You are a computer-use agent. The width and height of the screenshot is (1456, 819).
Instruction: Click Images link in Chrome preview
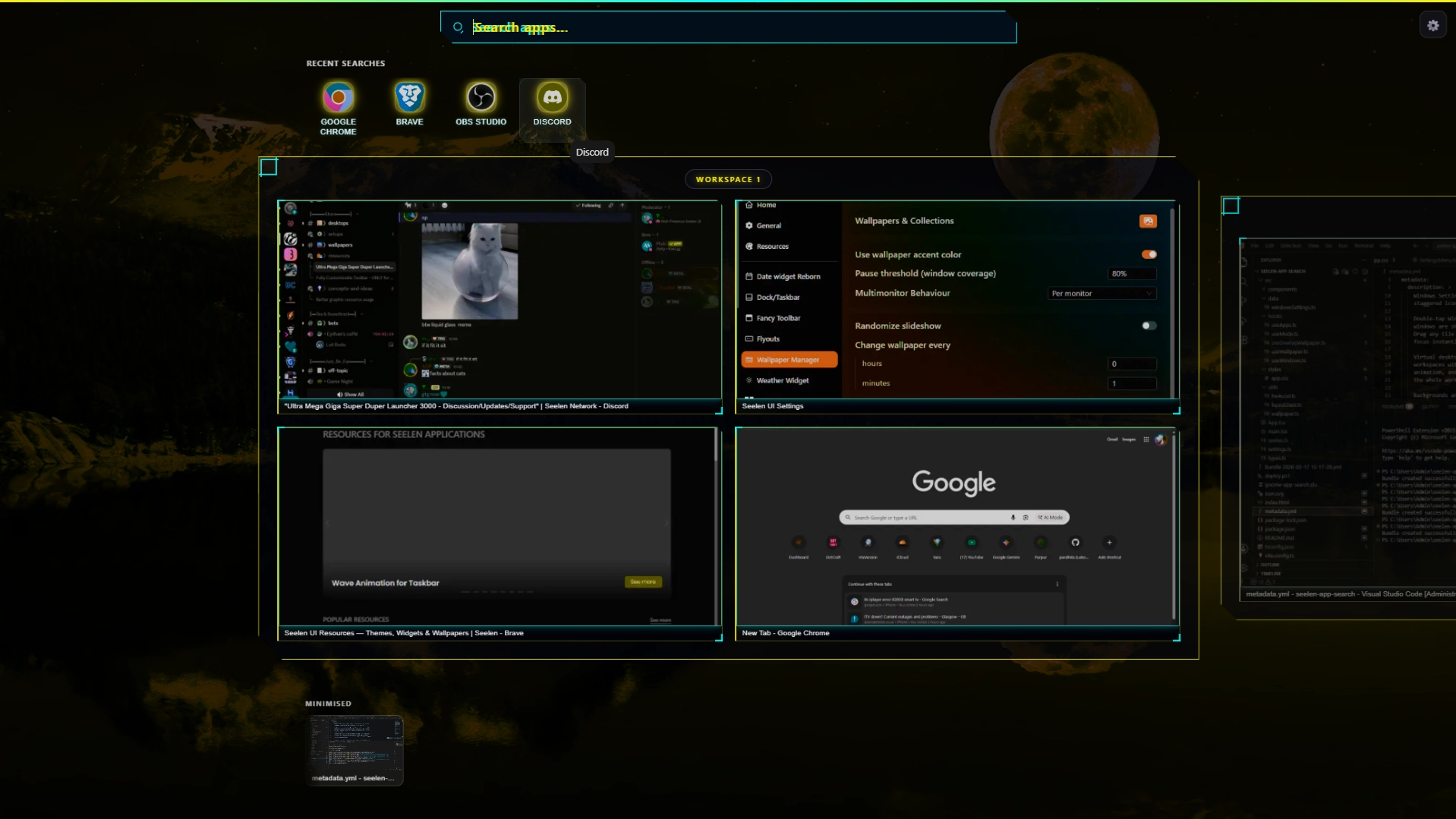[1129, 439]
